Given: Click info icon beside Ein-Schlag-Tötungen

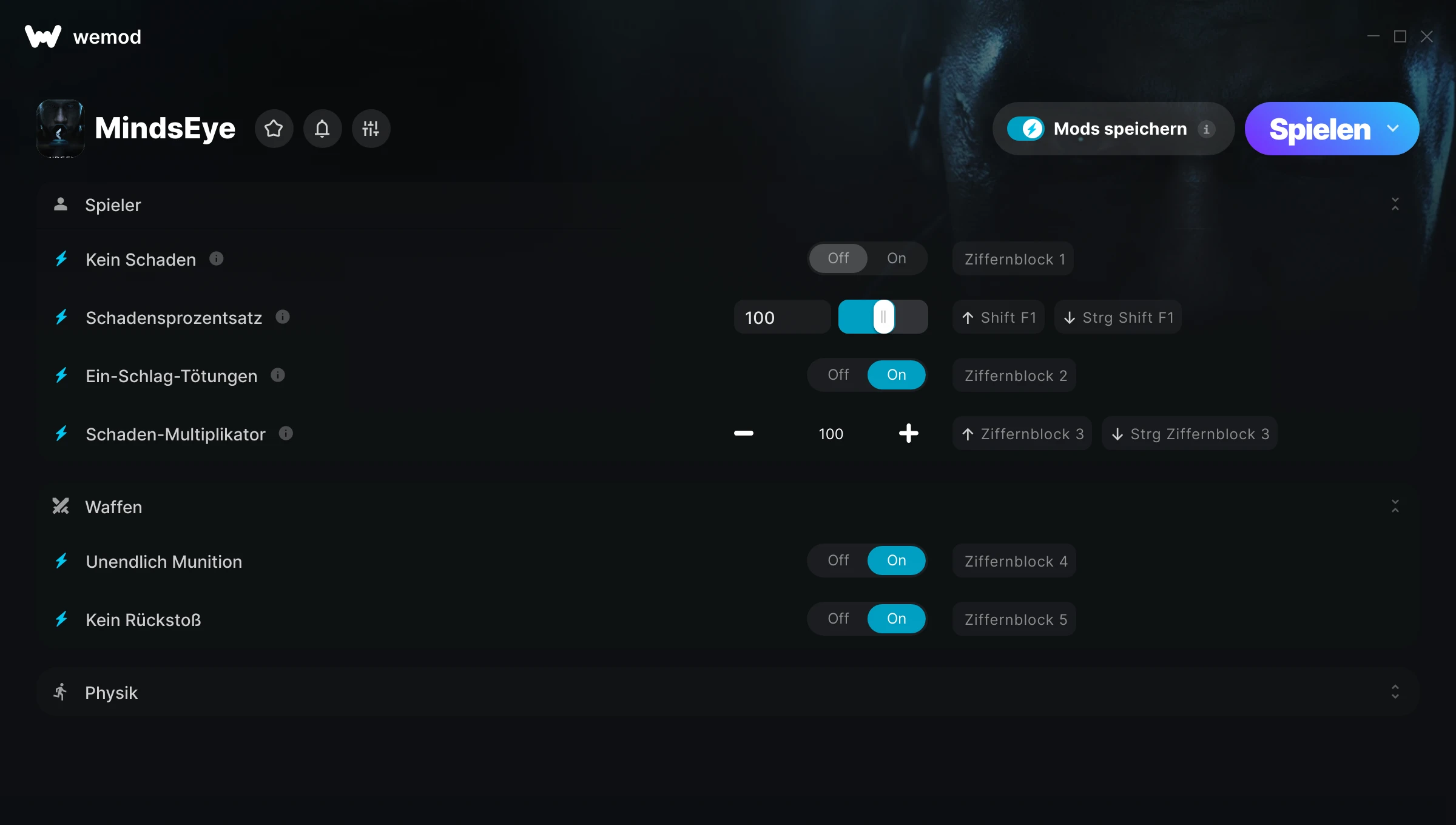Looking at the screenshot, I should point(278,375).
